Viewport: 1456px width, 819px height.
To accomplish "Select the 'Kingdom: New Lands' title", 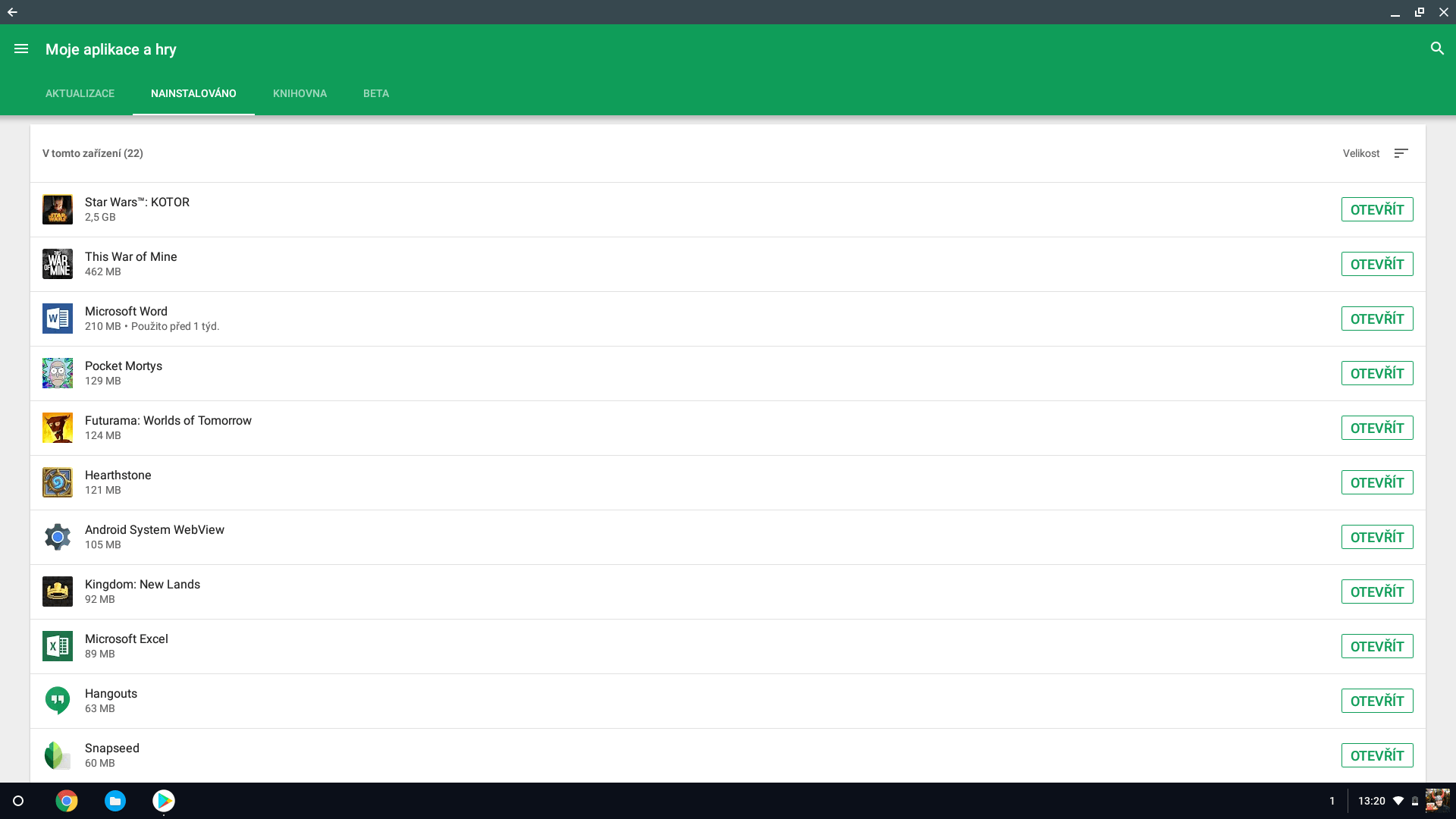I will coord(143,585).
